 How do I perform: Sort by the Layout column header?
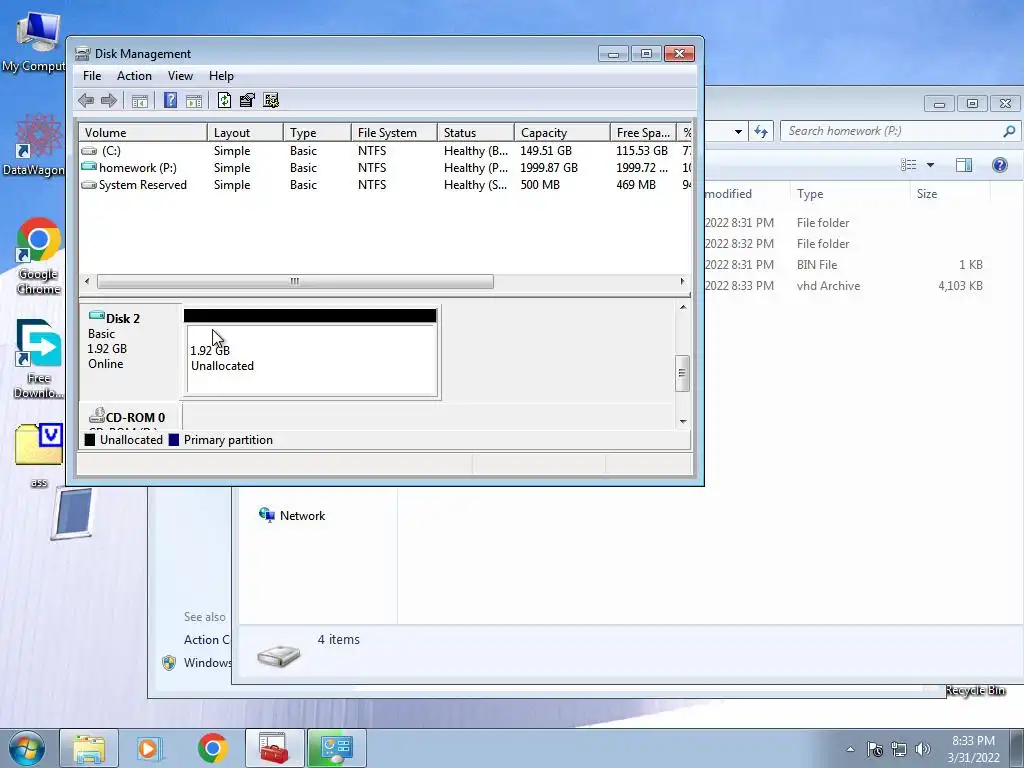coord(245,133)
